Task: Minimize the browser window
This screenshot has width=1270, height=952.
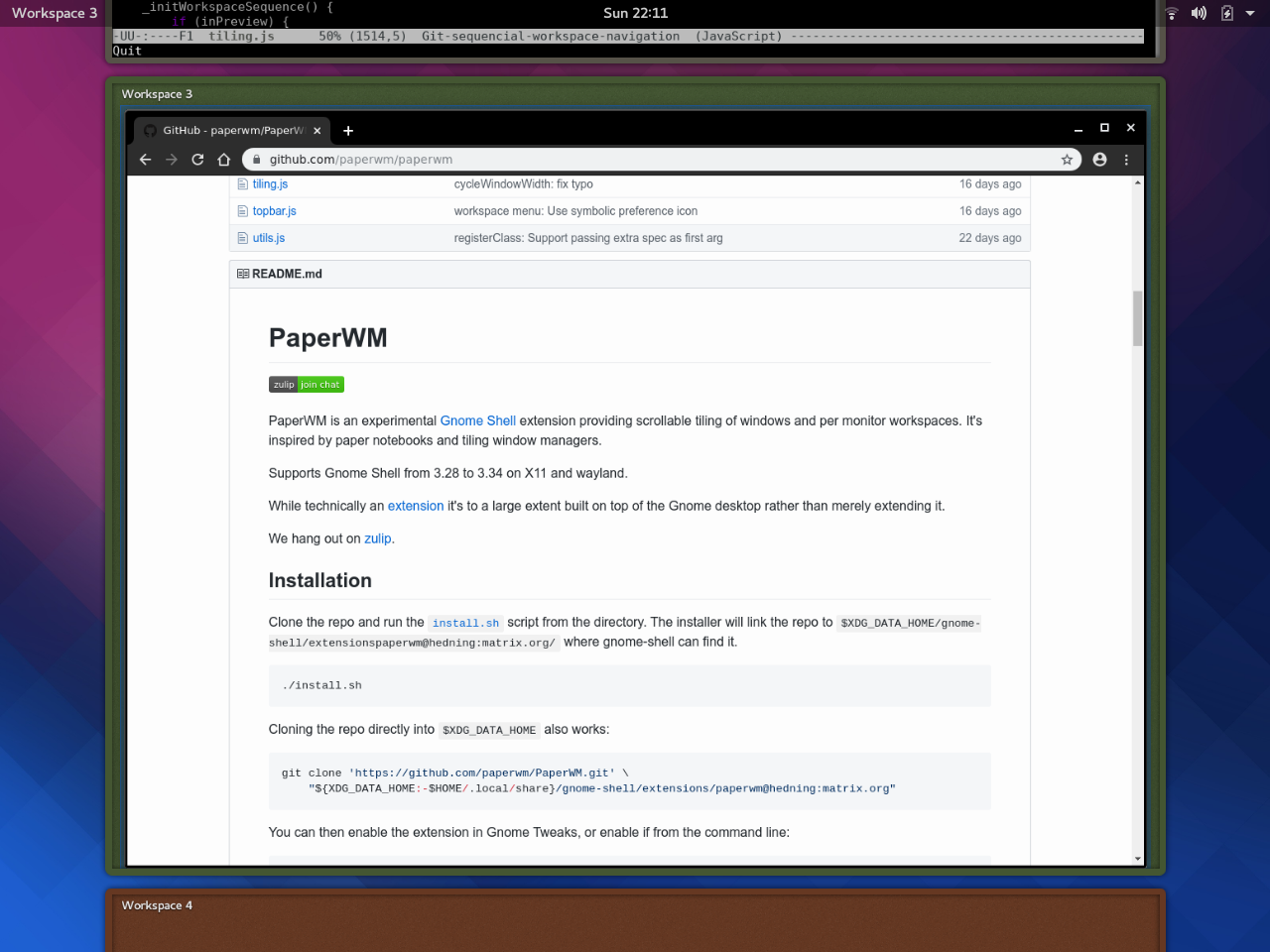Action: point(1078,129)
